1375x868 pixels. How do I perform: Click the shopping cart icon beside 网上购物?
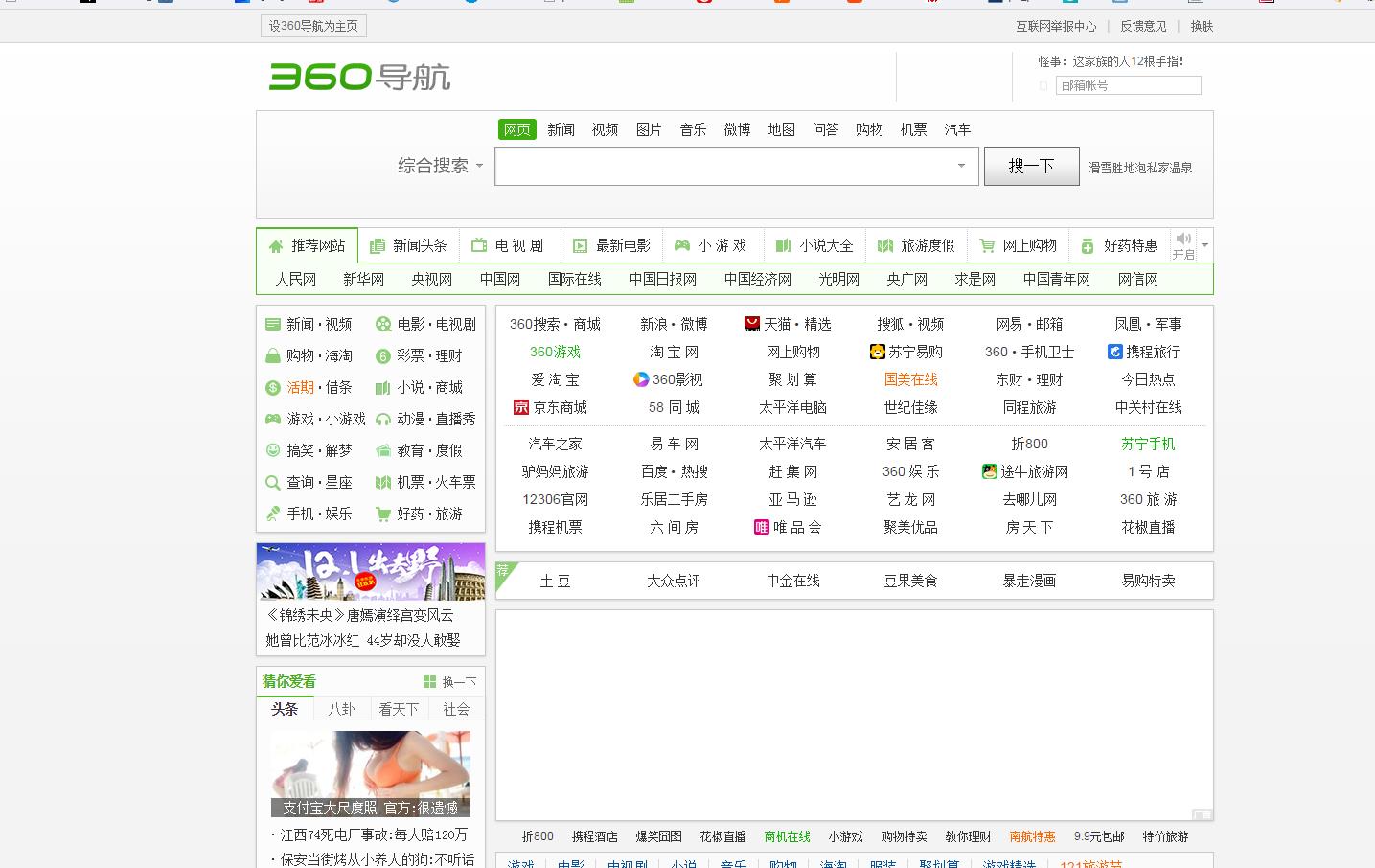(986, 245)
